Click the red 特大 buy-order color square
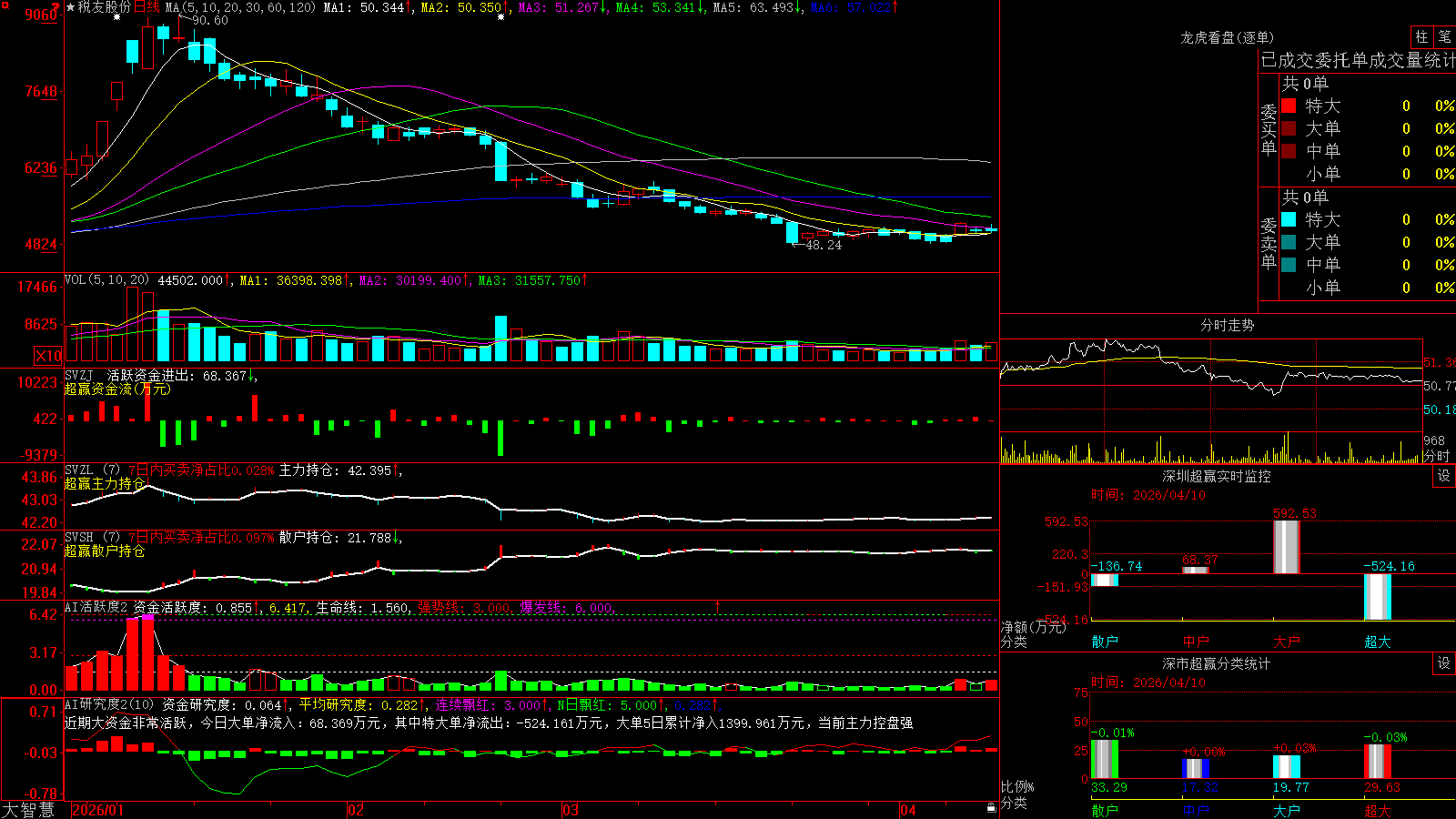The height and width of the screenshot is (819, 1456). pyautogui.click(x=1289, y=106)
